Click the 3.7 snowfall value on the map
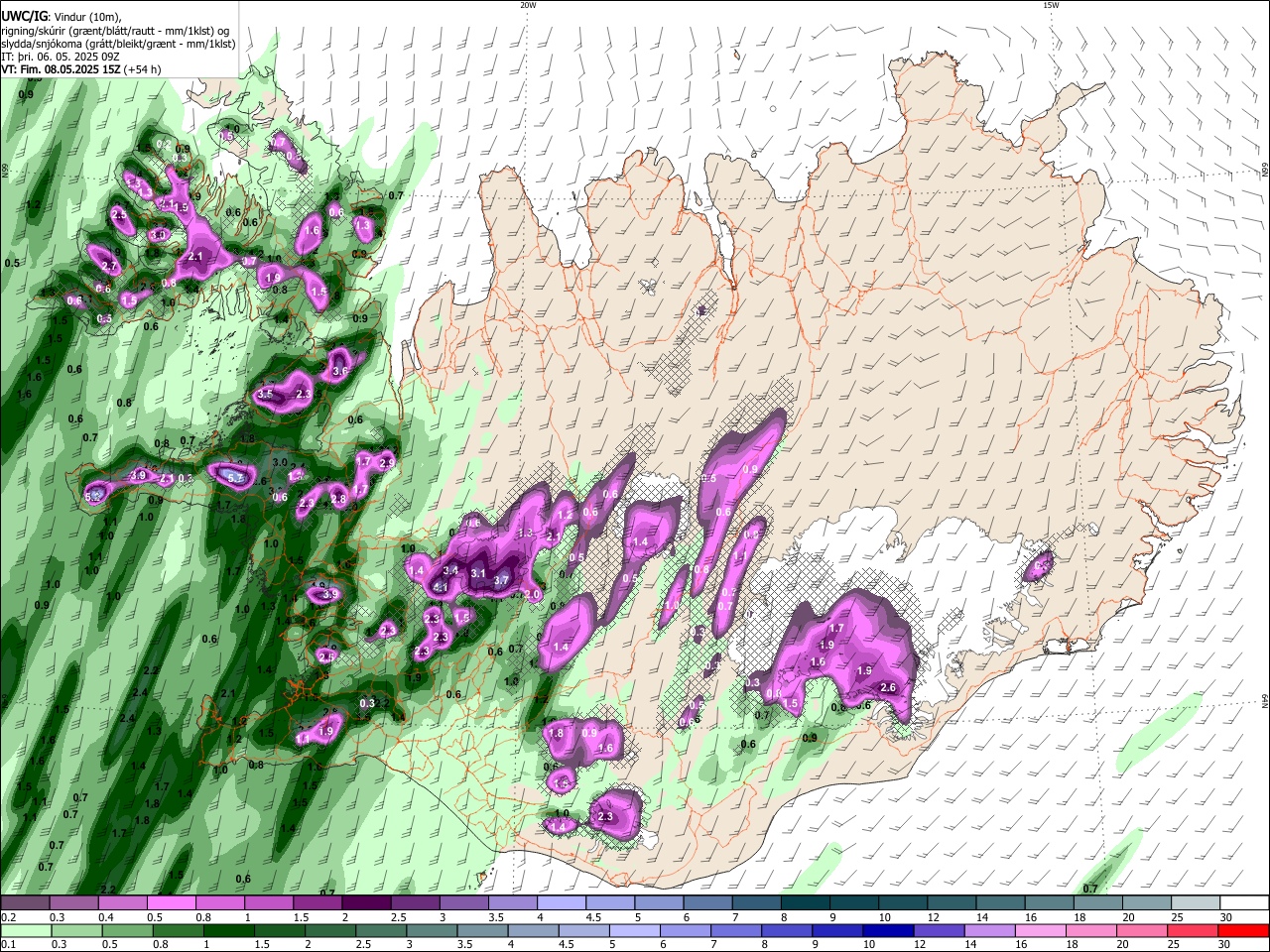Image resolution: width=1270 pixels, height=952 pixels. point(501,580)
